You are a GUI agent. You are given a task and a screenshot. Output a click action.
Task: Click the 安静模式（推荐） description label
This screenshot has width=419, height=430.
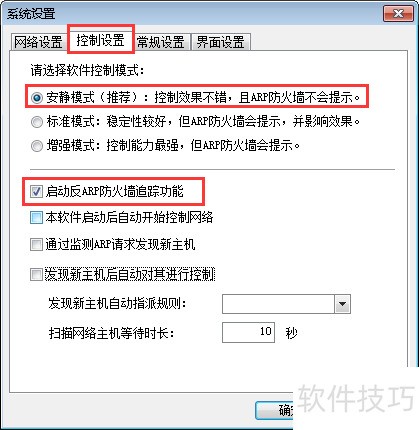(x=203, y=97)
